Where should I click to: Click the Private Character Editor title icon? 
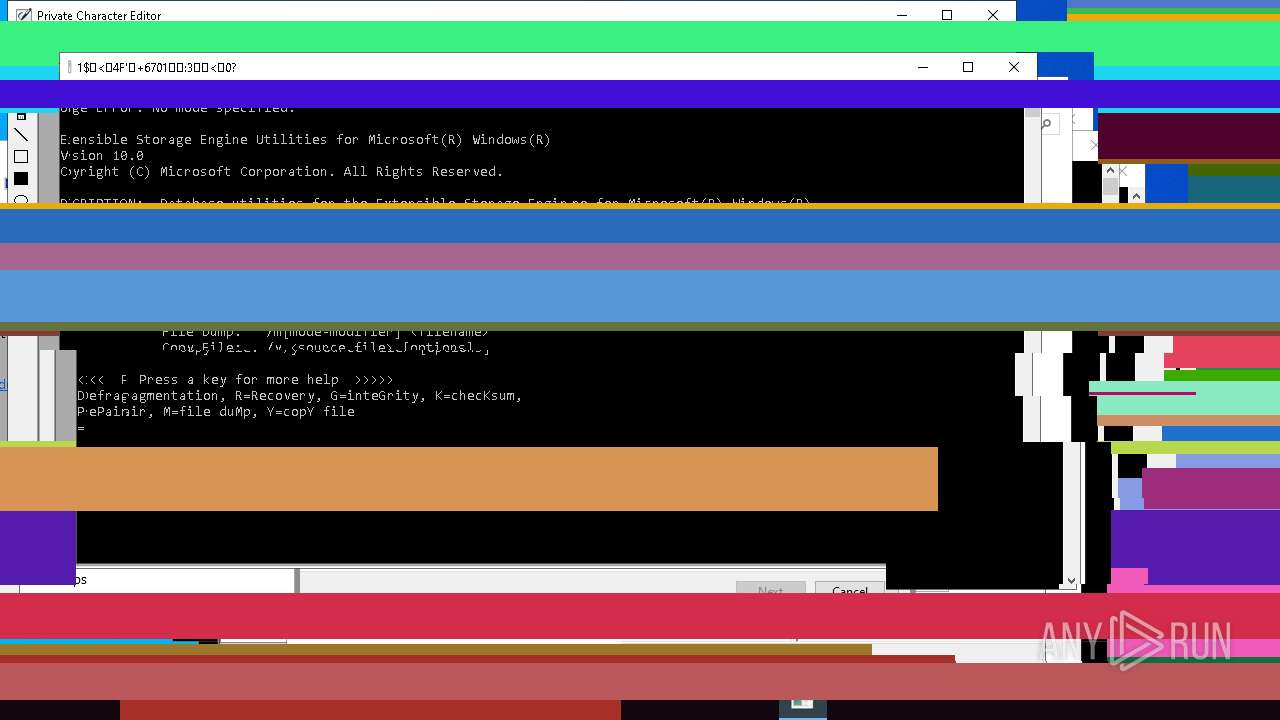(24, 15)
